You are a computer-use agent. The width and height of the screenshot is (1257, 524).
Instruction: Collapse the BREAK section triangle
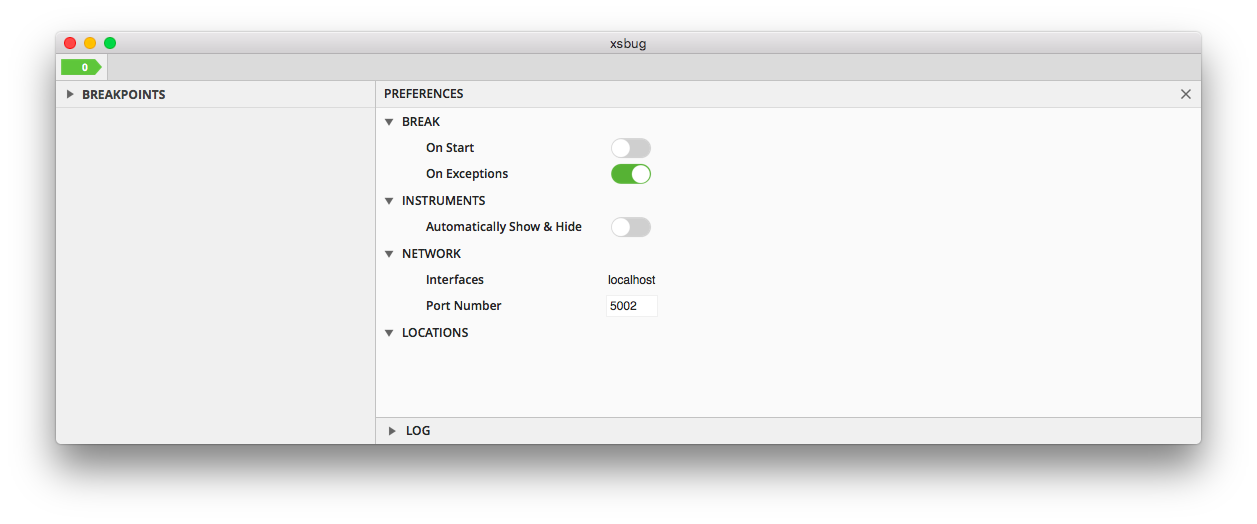389,122
